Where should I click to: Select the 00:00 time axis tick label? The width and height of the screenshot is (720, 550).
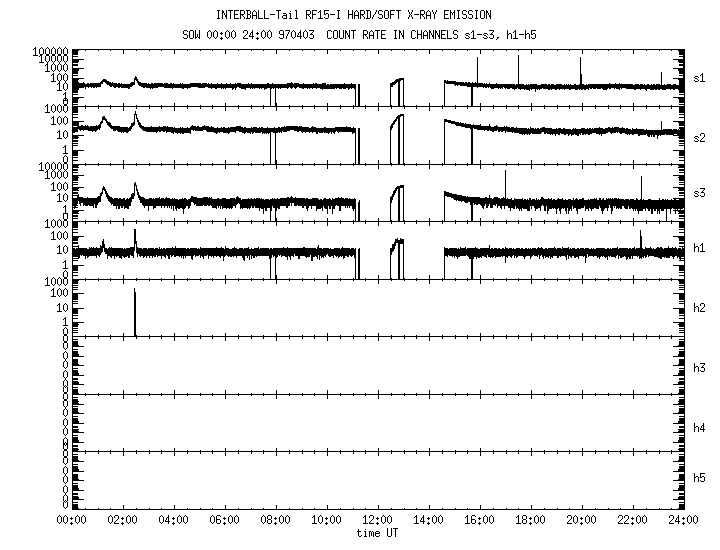pyautogui.click(x=71, y=521)
